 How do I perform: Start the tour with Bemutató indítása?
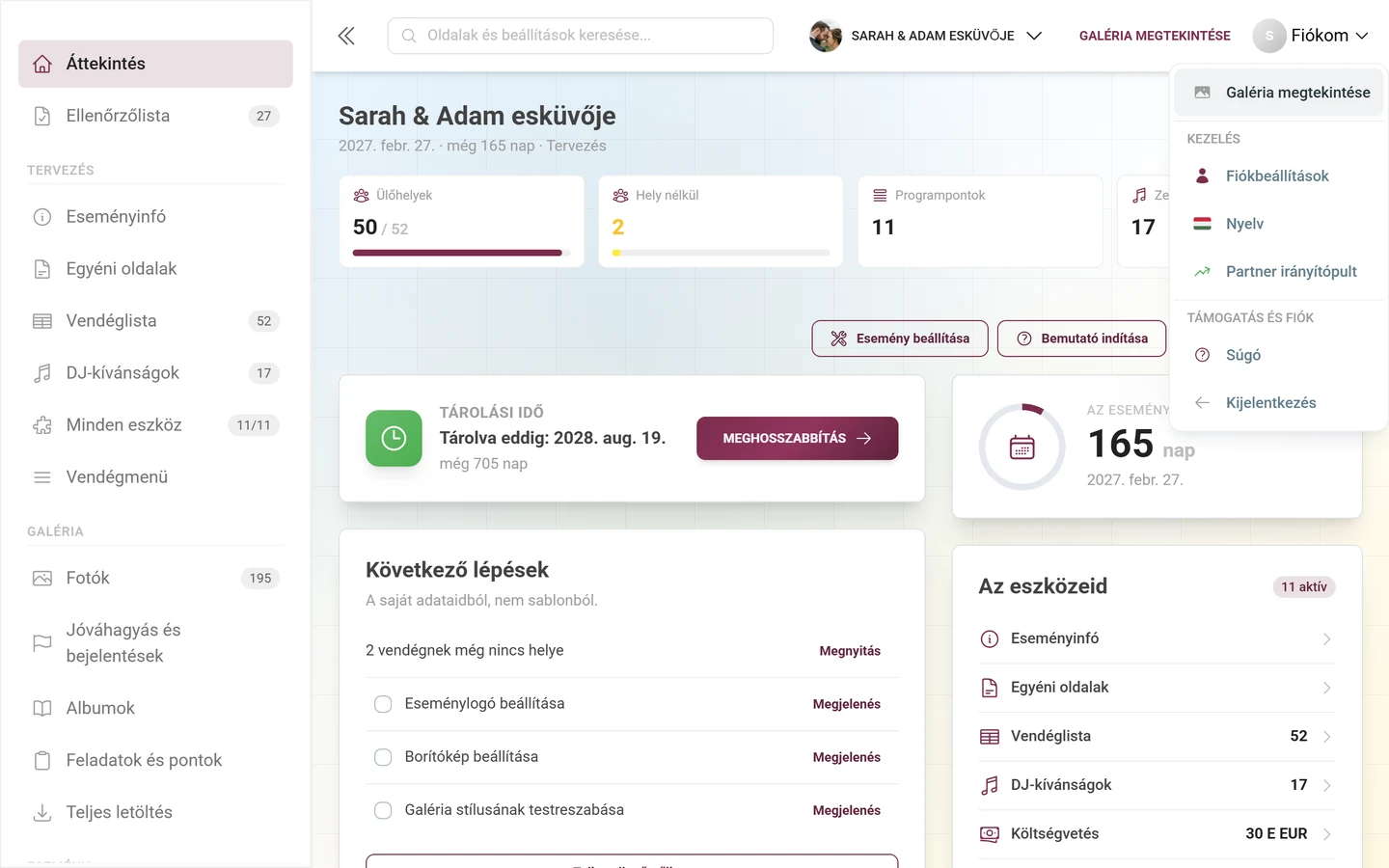pyautogui.click(x=1081, y=339)
